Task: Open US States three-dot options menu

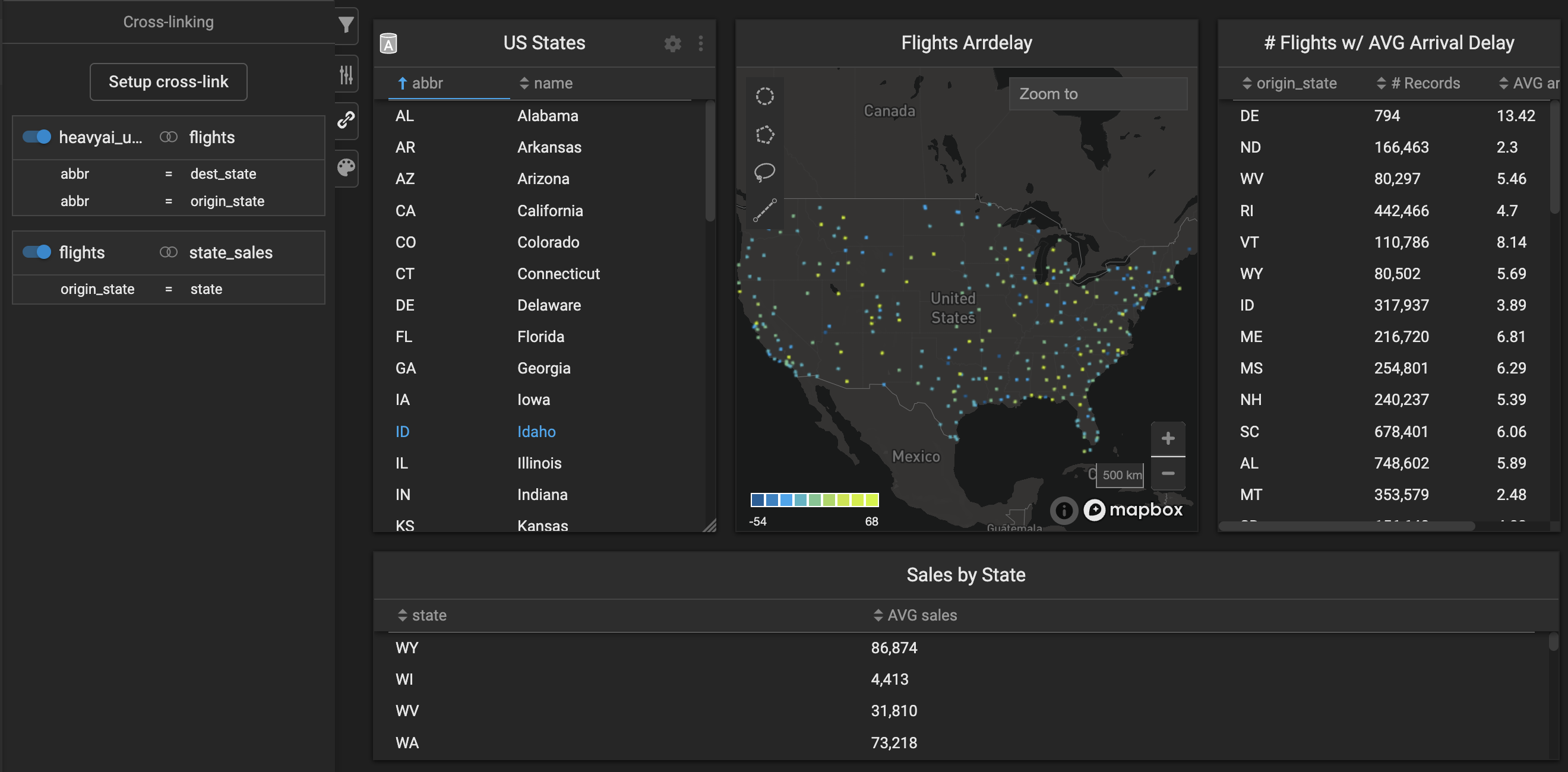Action: (701, 43)
